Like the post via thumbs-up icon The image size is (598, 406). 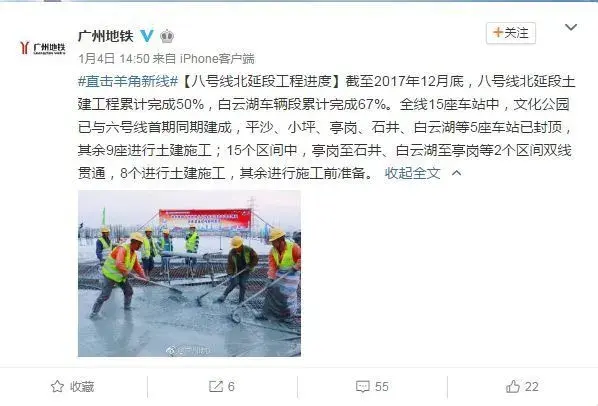click(513, 387)
